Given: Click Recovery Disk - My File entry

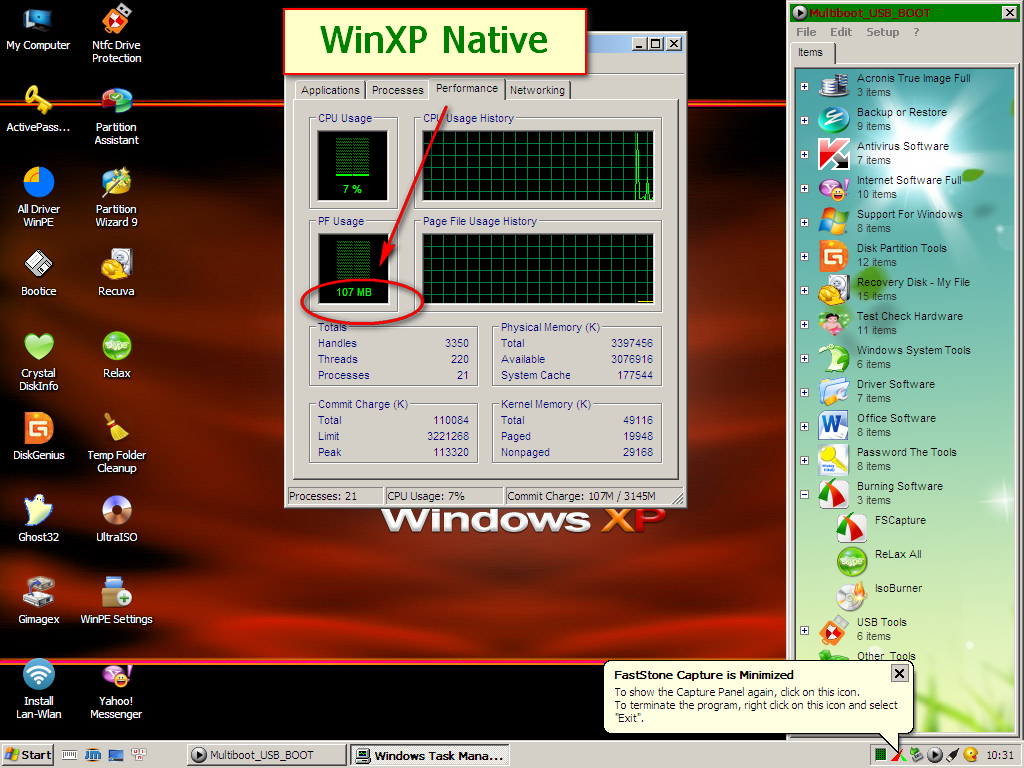Looking at the screenshot, I should click(913, 289).
